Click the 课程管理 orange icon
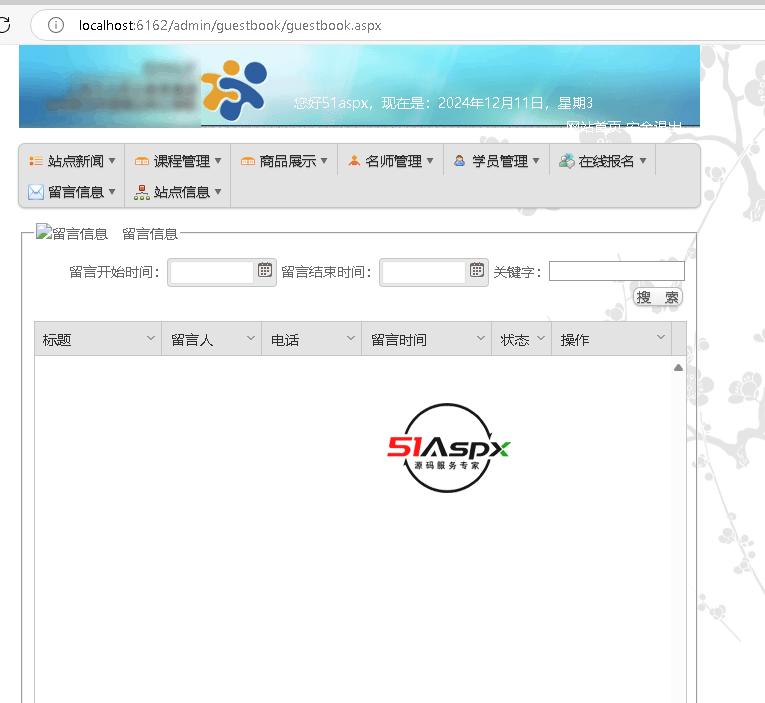The width and height of the screenshot is (765, 703). point(141,161)
